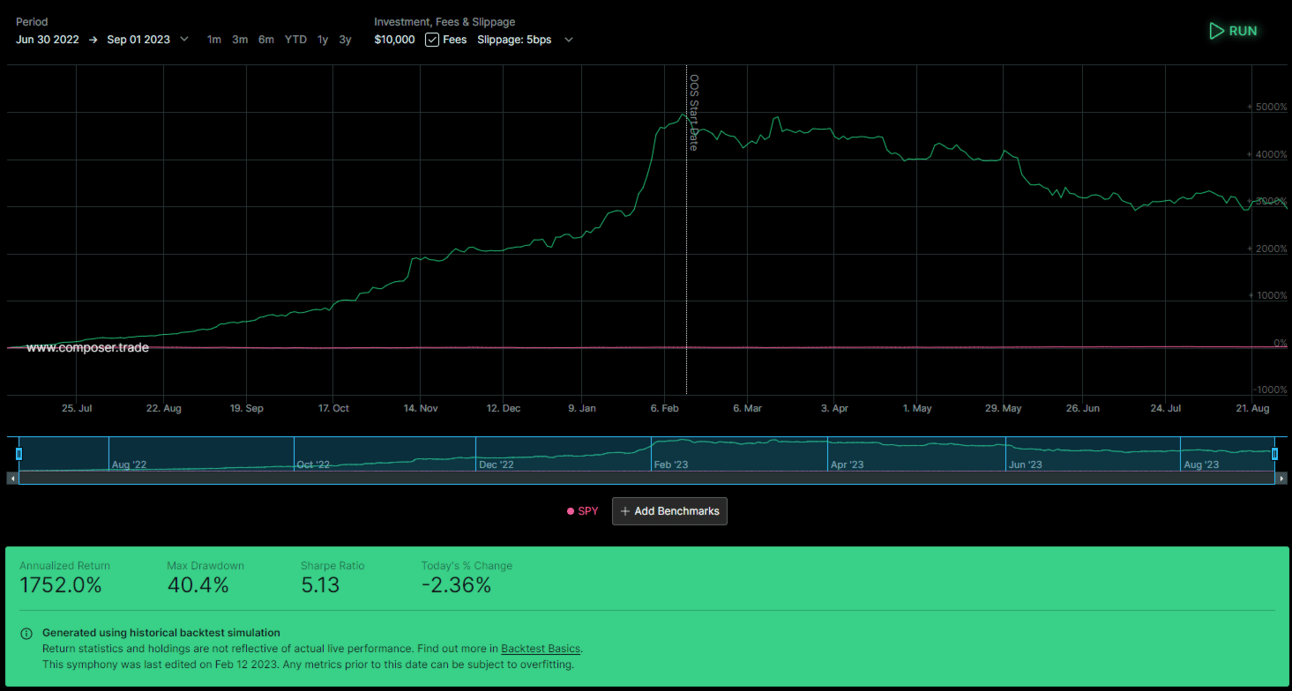Select the 3y period preset
The height and width of the screenshot is (691, 1292).
[x=345, y=40]
